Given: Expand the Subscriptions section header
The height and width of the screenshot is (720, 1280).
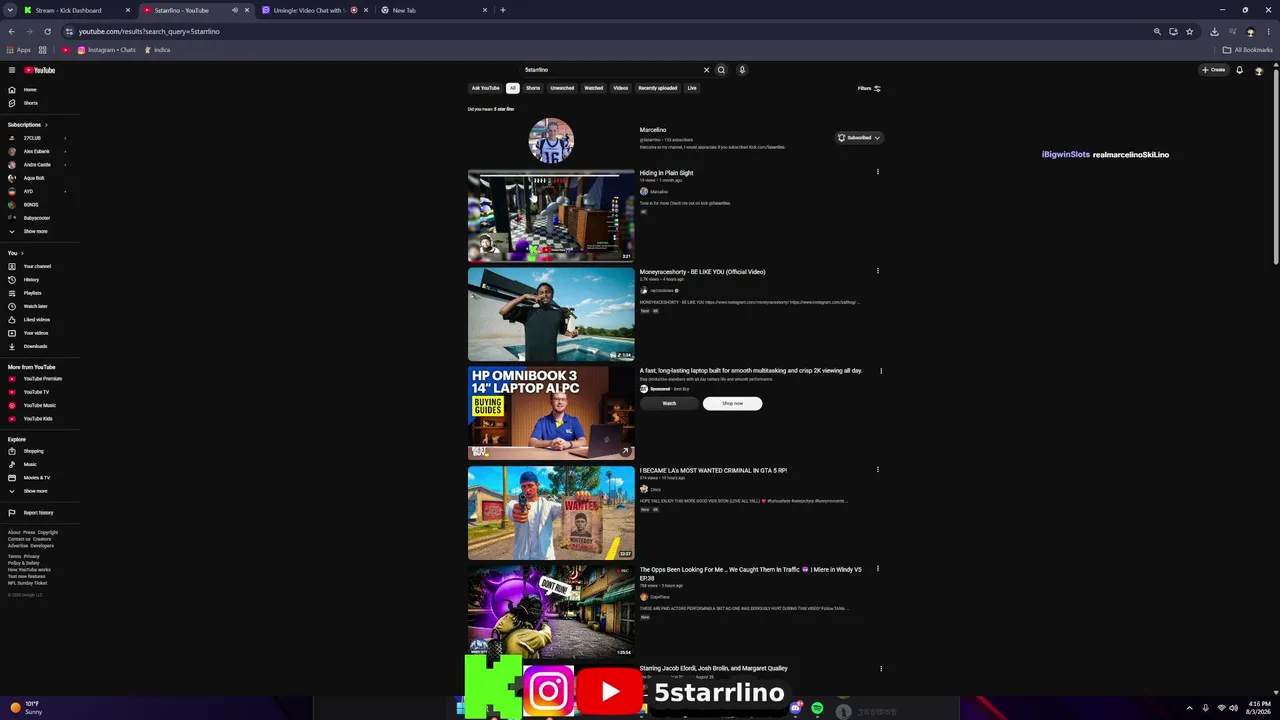Looking at the screenshot, I should tap(28, 125).
